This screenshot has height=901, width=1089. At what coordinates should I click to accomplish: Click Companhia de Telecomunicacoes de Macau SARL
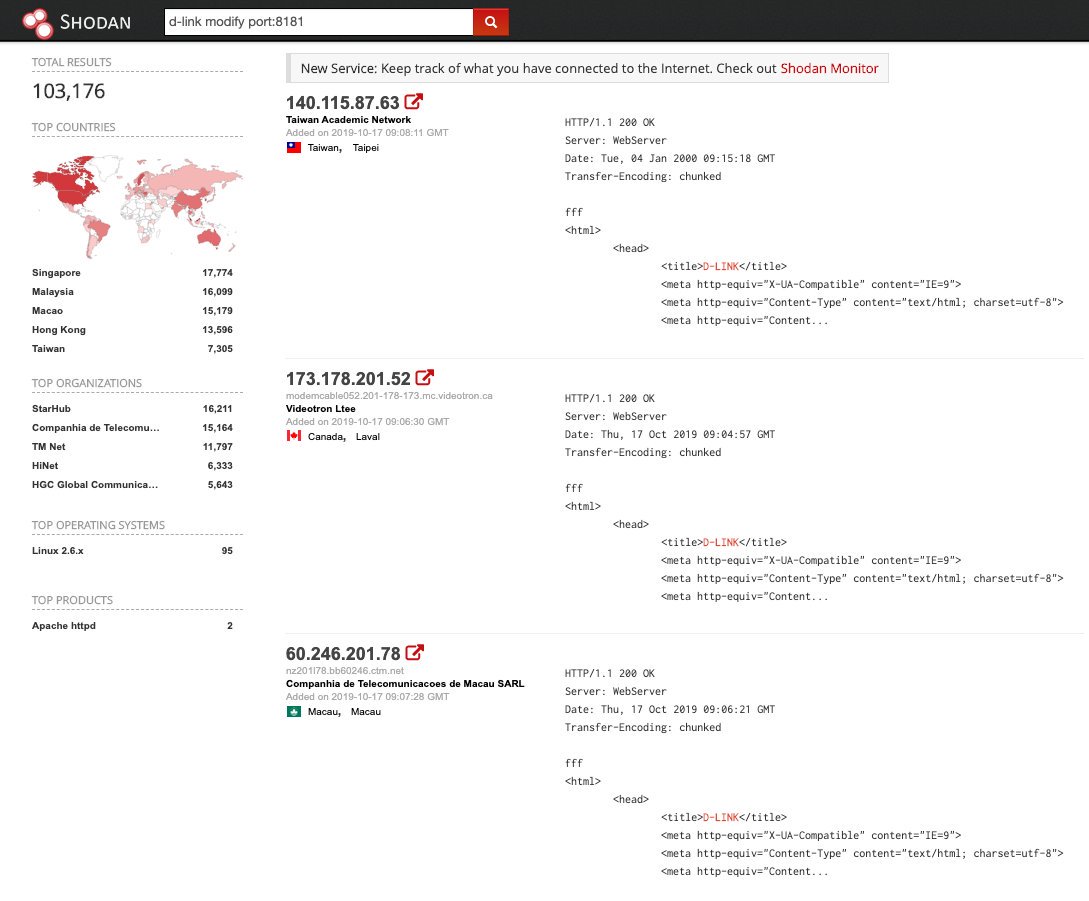(405, 684)
